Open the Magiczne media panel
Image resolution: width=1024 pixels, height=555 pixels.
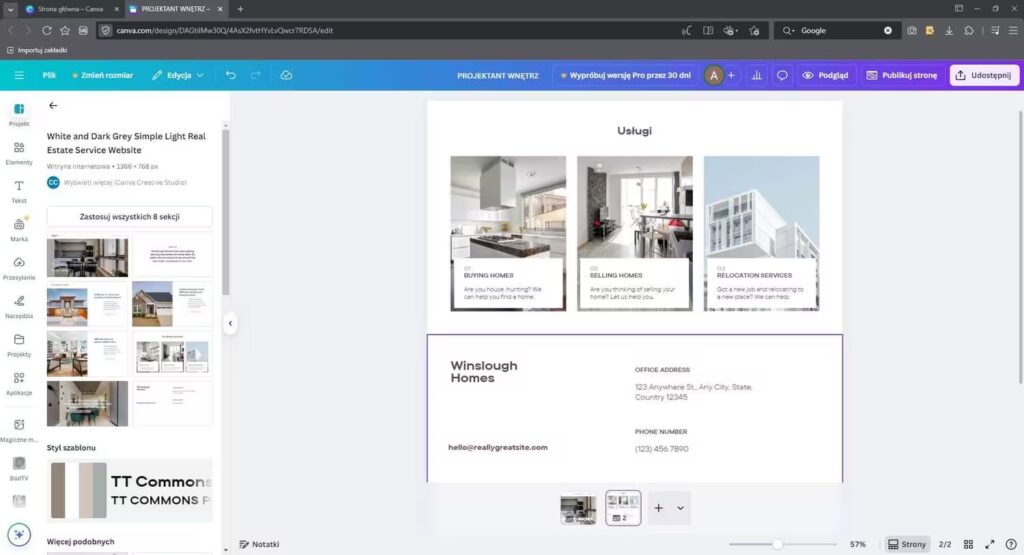[19, 430]
